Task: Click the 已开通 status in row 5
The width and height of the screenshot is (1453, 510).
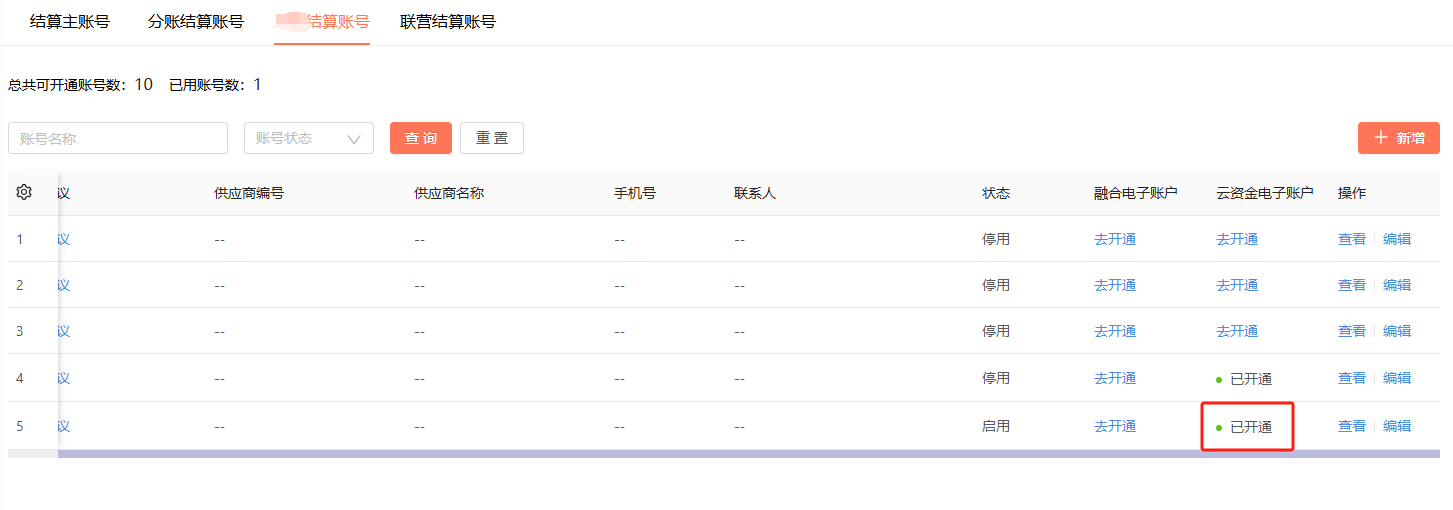Action: 1244,427
